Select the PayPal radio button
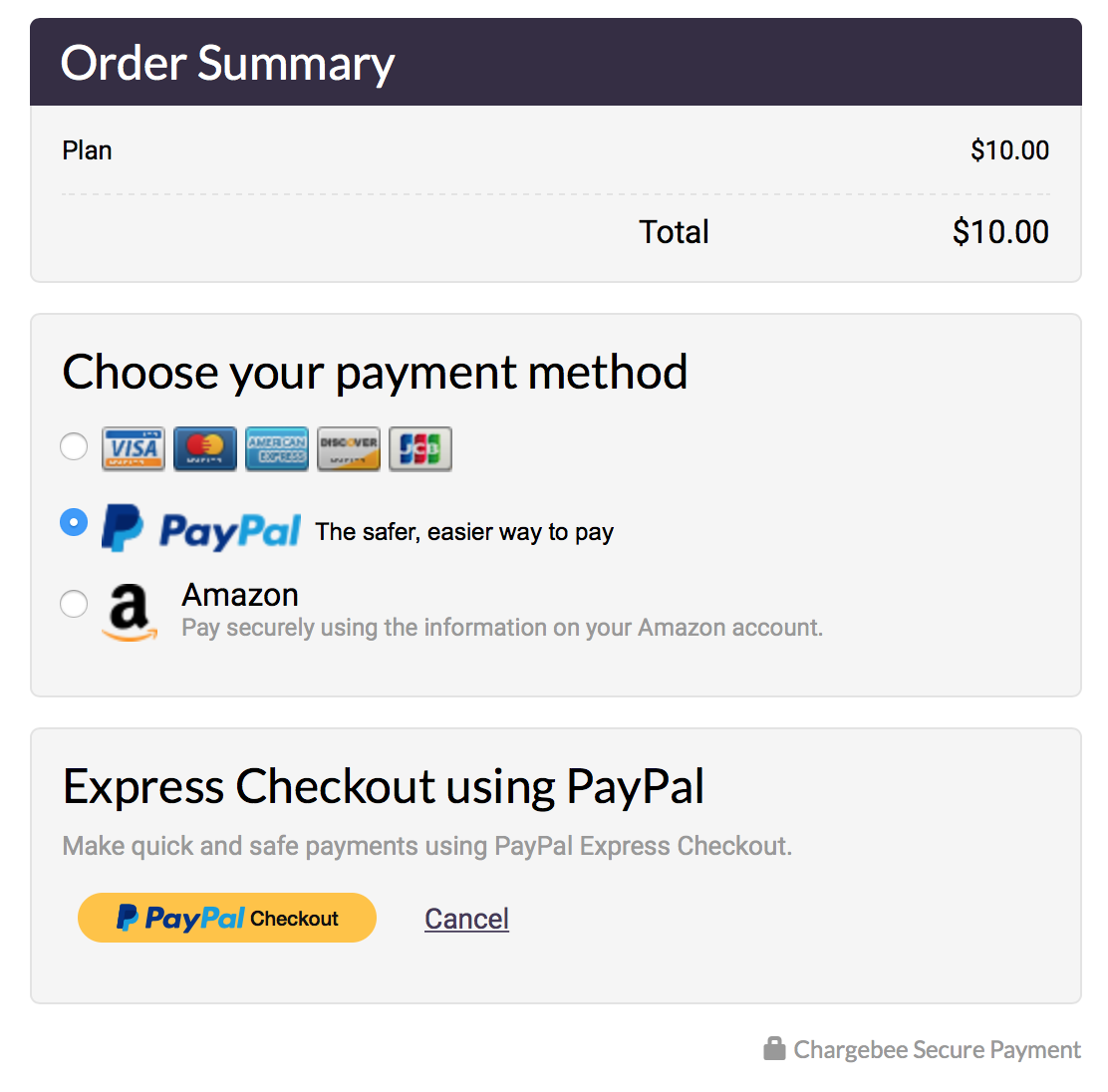Viewport: 1108px width, 1092px height. point(74,521)
